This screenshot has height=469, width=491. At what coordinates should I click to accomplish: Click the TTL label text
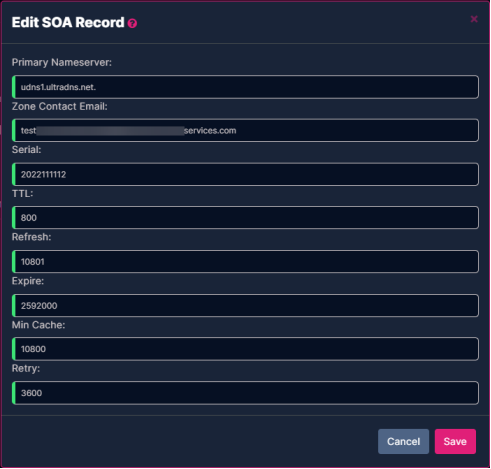[22, 194]
